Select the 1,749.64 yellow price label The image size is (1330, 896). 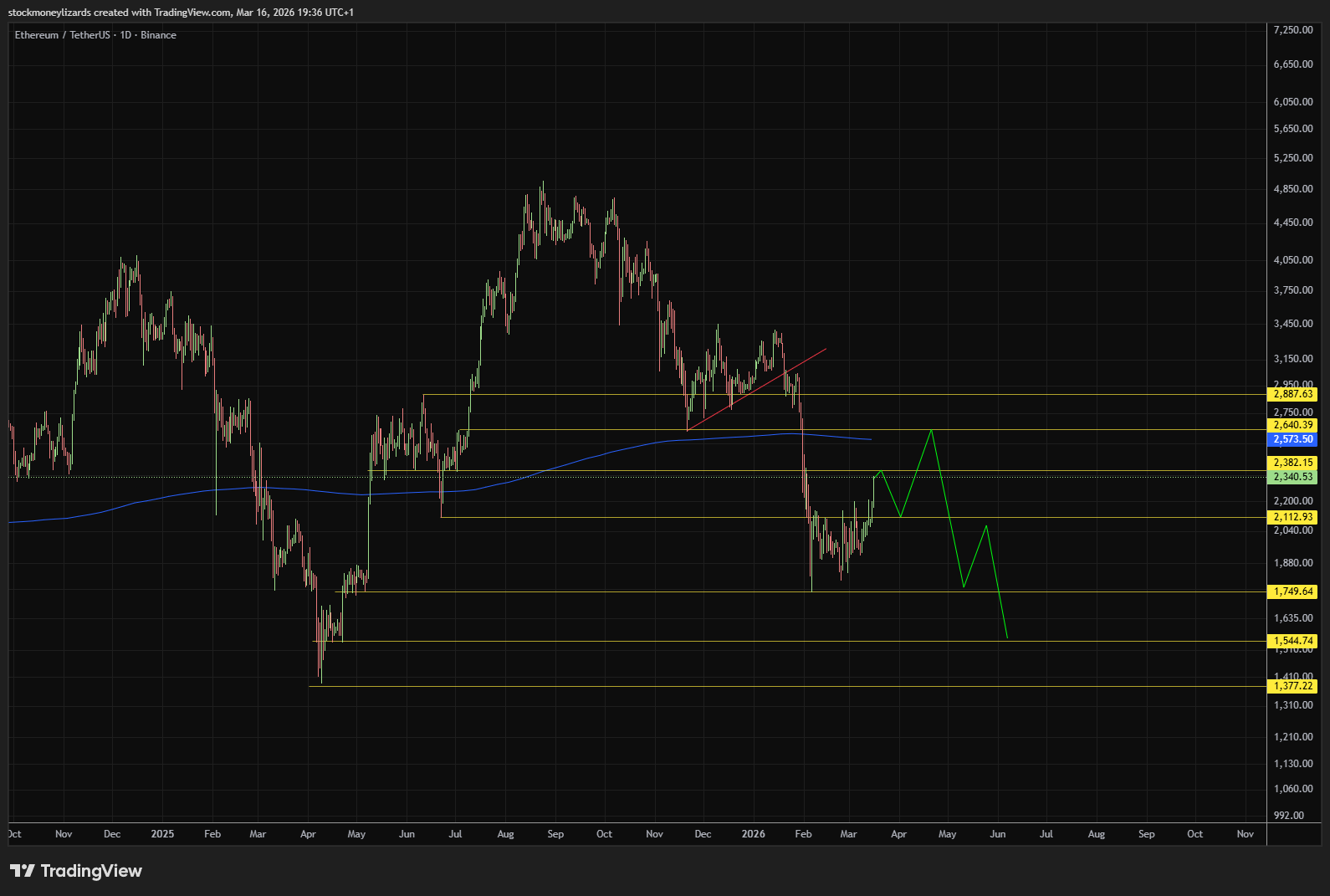pos(1292,591)
